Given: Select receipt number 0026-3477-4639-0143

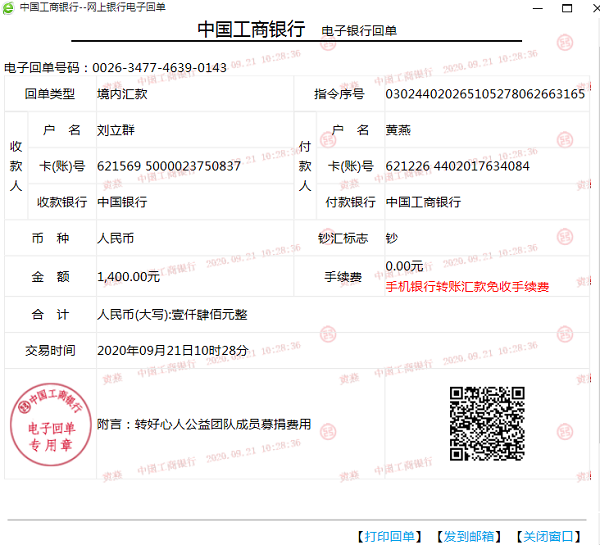Looking at the screenshot, I should point(160,68).
